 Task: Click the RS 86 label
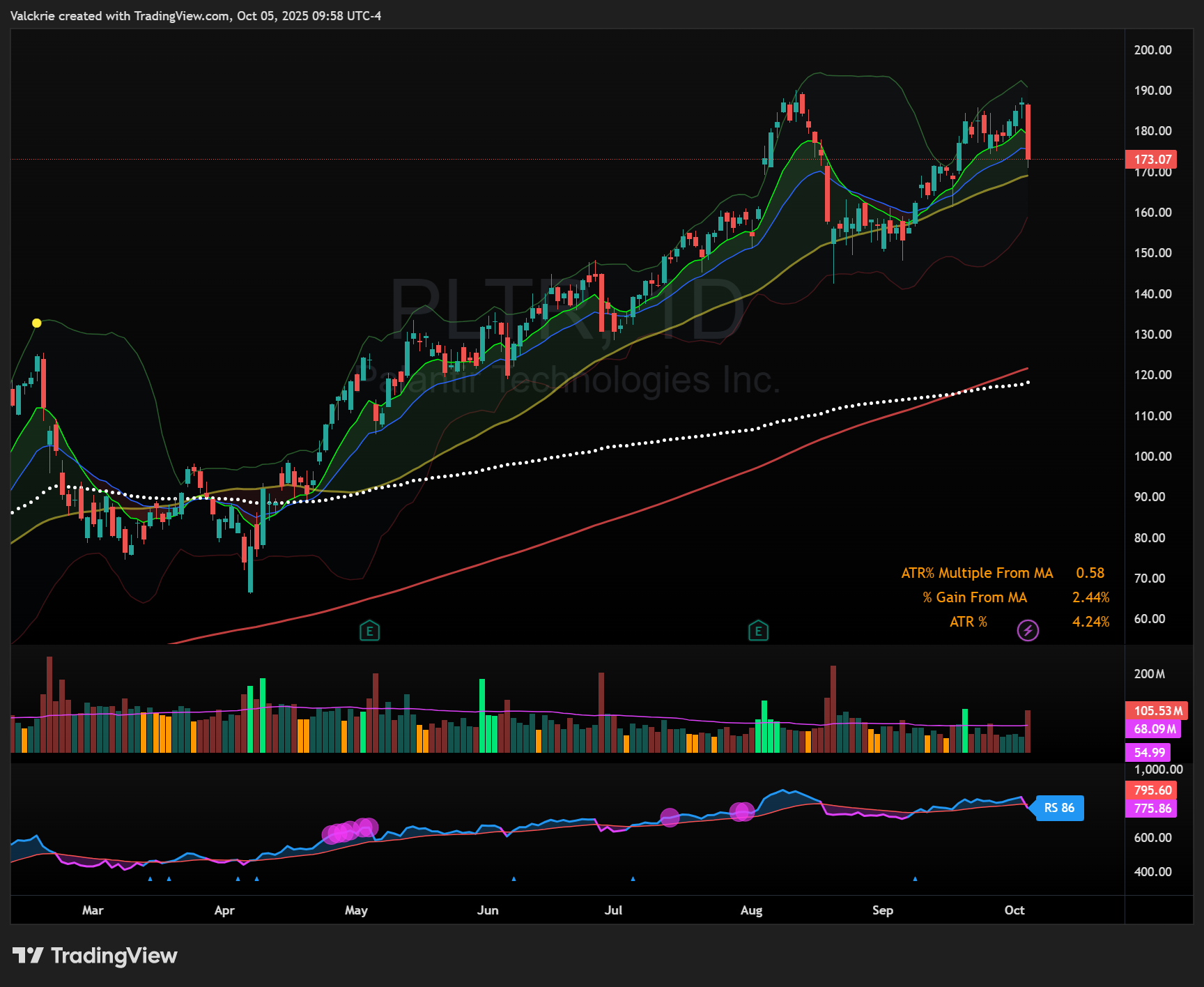pos(1059,808)
